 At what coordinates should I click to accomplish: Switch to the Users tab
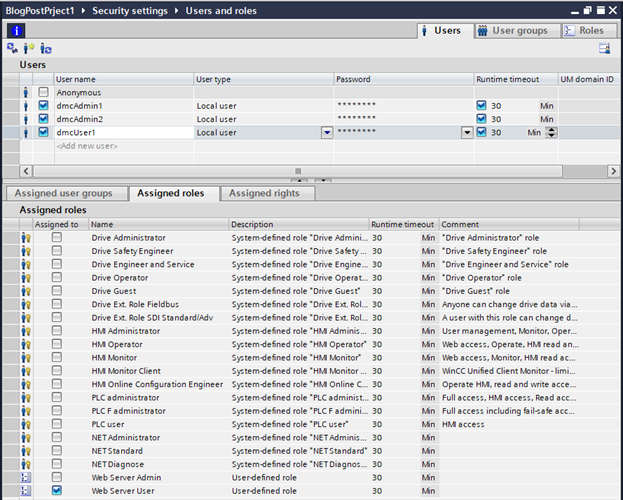445,31
